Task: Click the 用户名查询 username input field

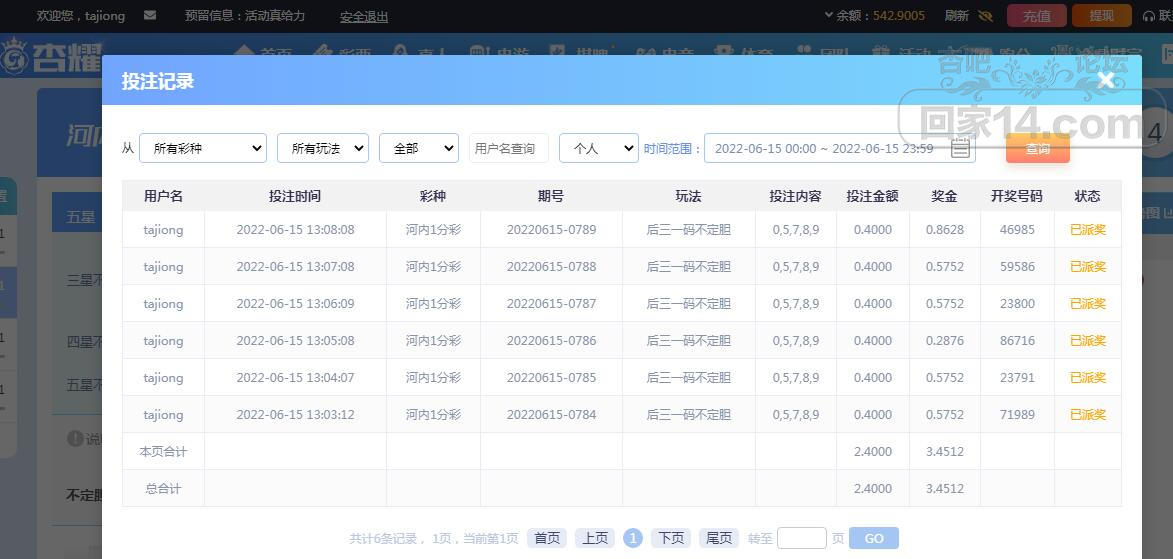Action: coord(510,148)
